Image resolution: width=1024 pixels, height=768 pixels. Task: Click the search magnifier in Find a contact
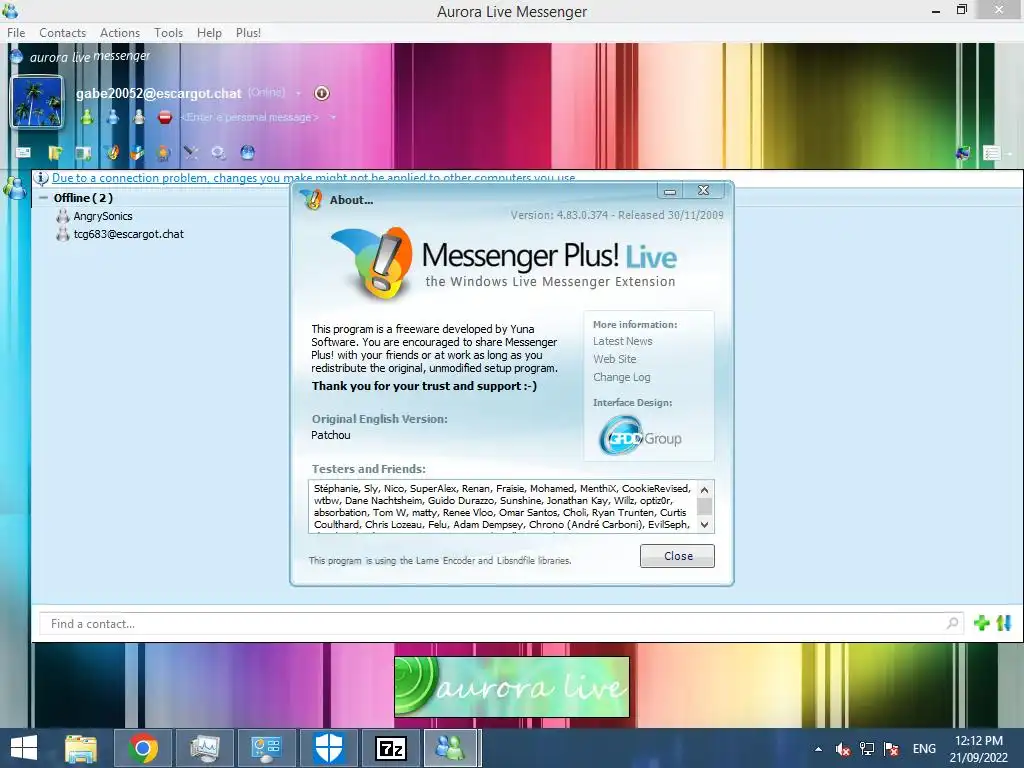953,624
